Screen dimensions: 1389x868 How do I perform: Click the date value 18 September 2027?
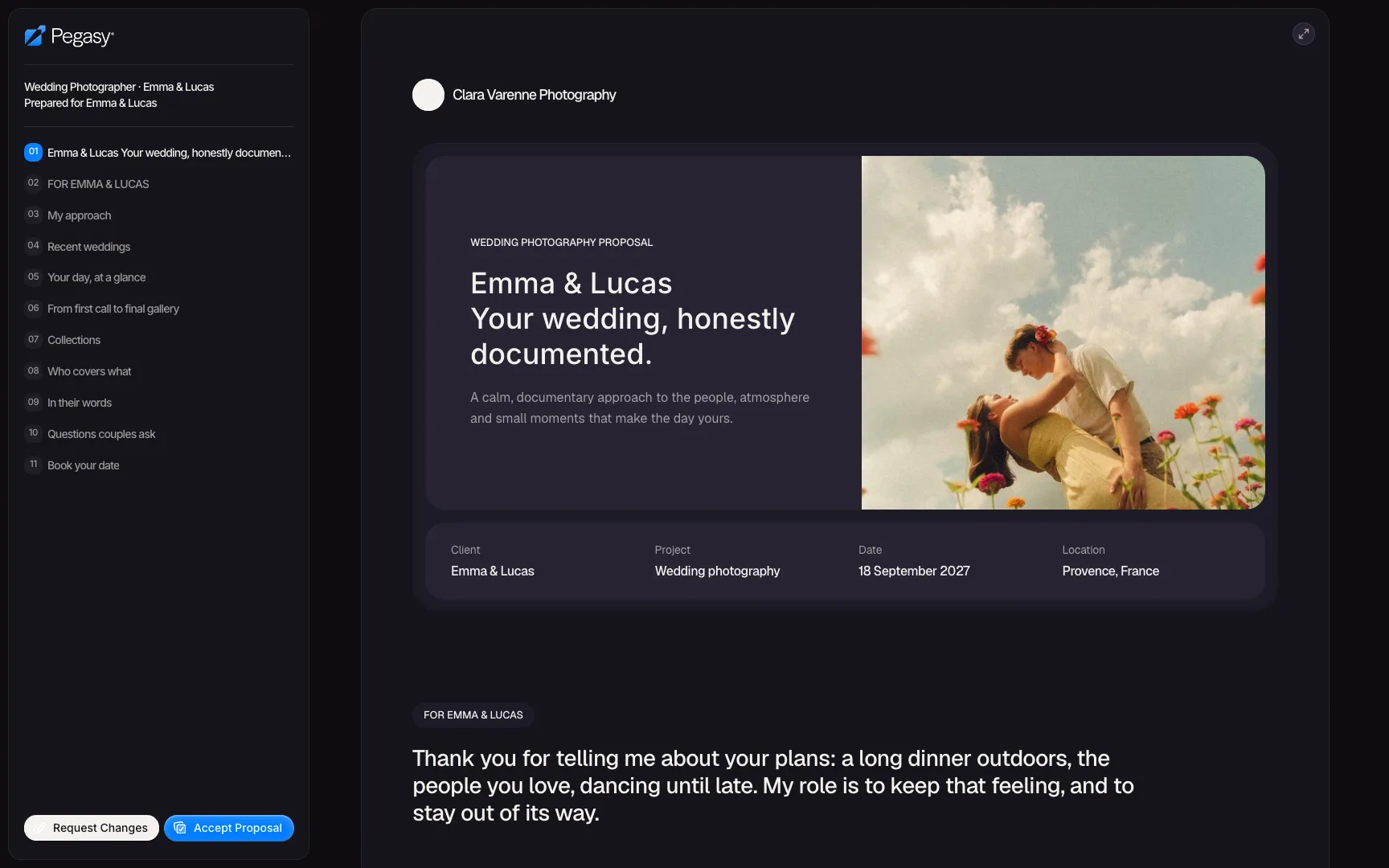coord(914,571)
